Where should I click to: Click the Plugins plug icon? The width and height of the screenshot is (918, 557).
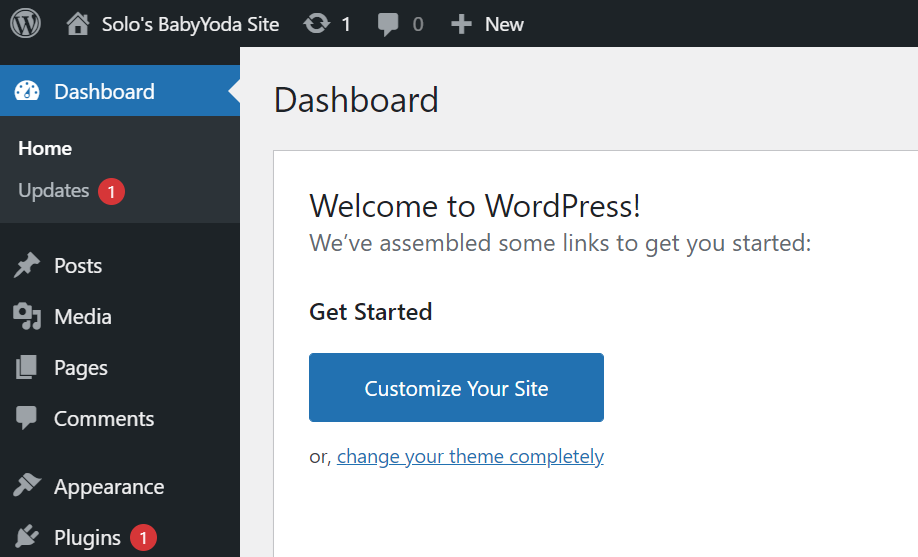point(27,537)
